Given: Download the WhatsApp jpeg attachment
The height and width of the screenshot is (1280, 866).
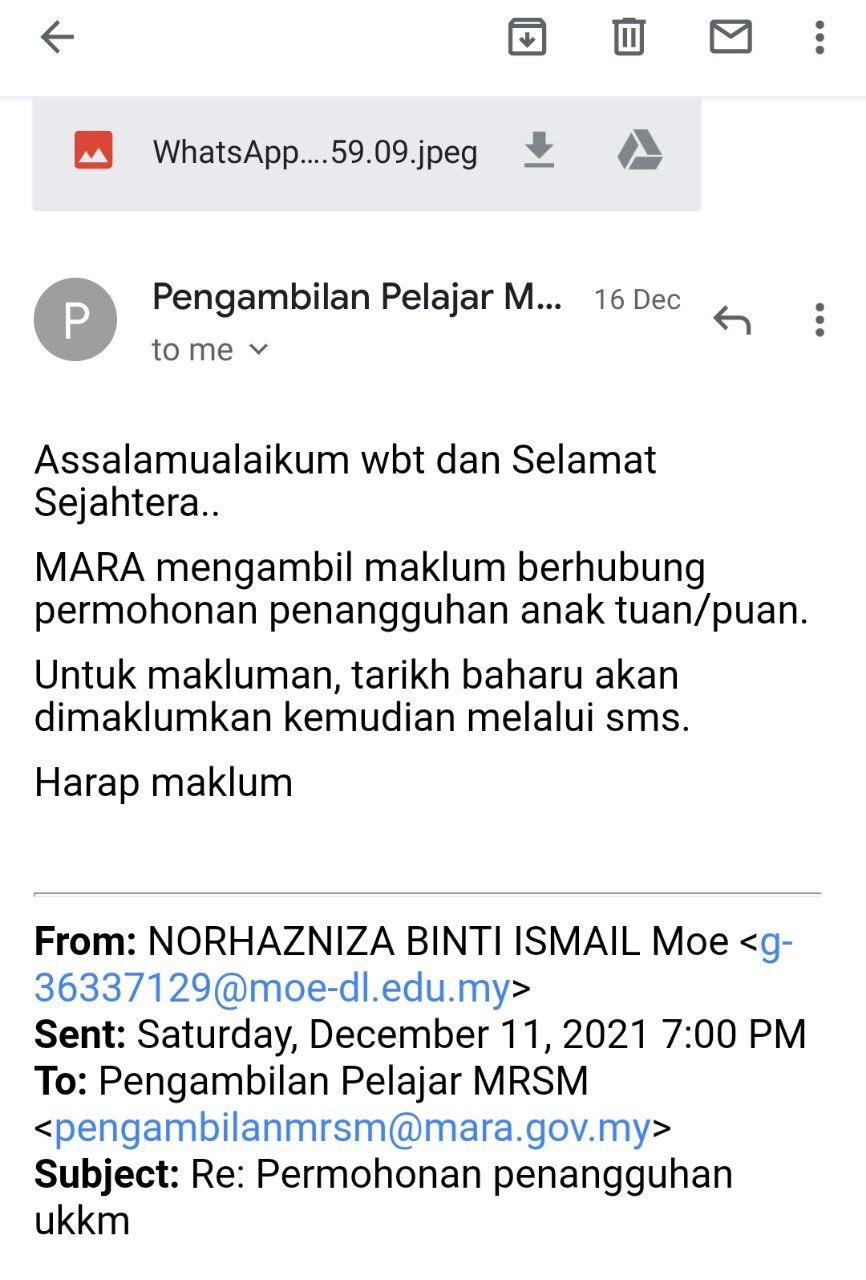Looking at the screenshot, I should click(539, 152).
